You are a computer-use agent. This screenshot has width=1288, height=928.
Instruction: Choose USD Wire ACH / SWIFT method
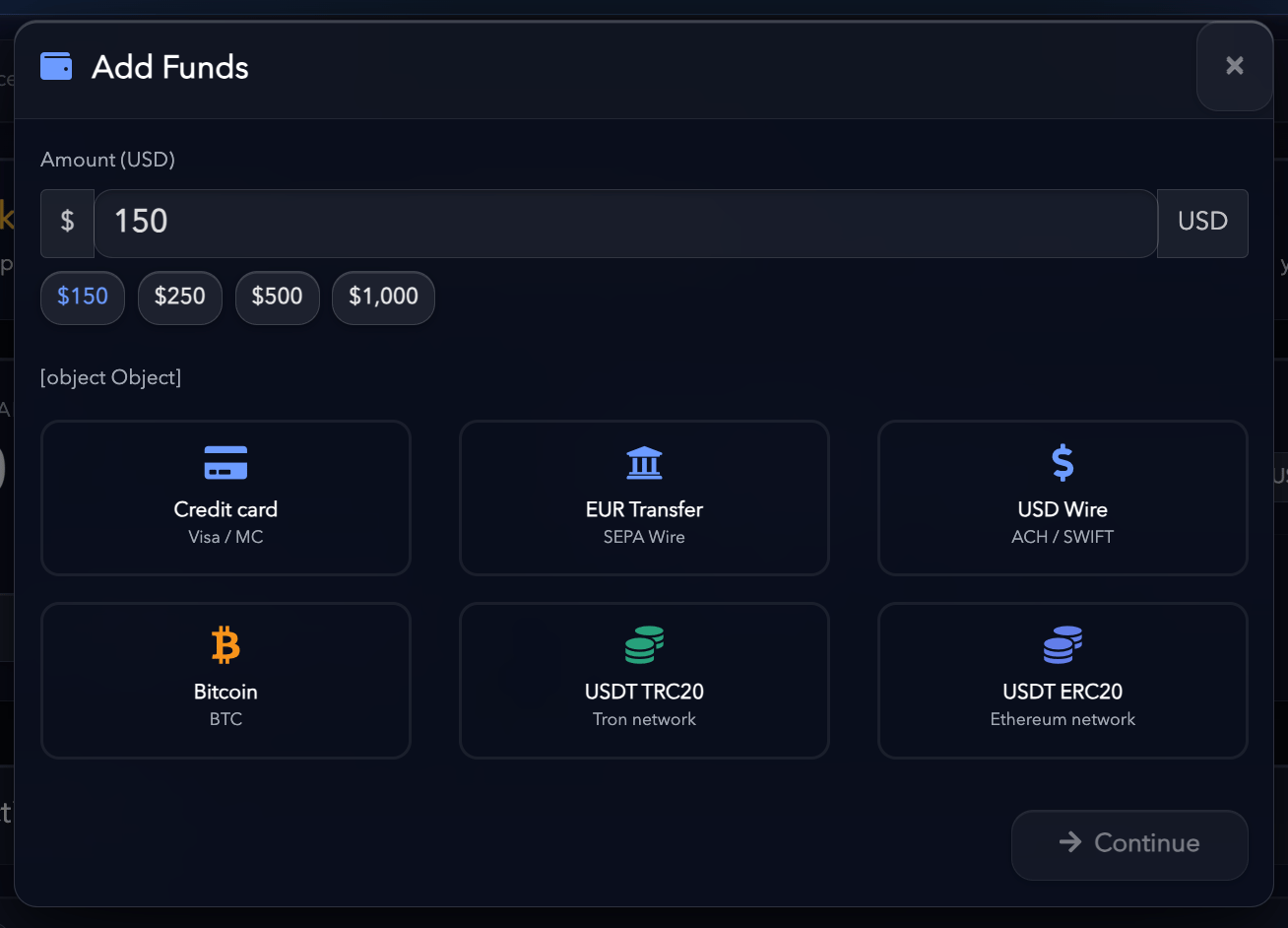point(1063,498)
